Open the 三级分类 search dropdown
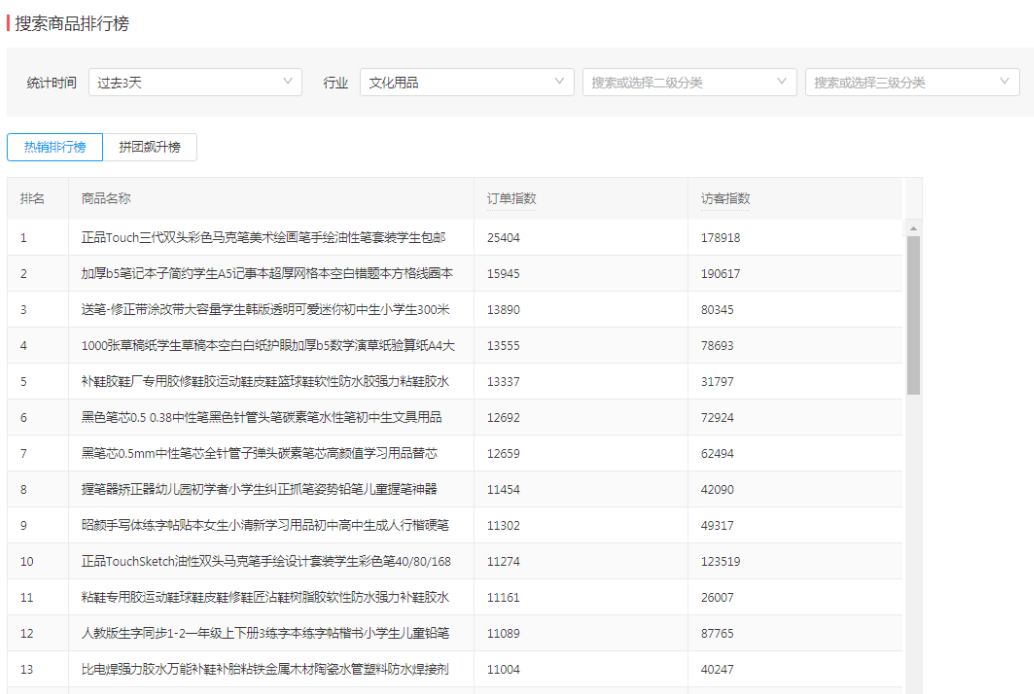 coord(911,83)
